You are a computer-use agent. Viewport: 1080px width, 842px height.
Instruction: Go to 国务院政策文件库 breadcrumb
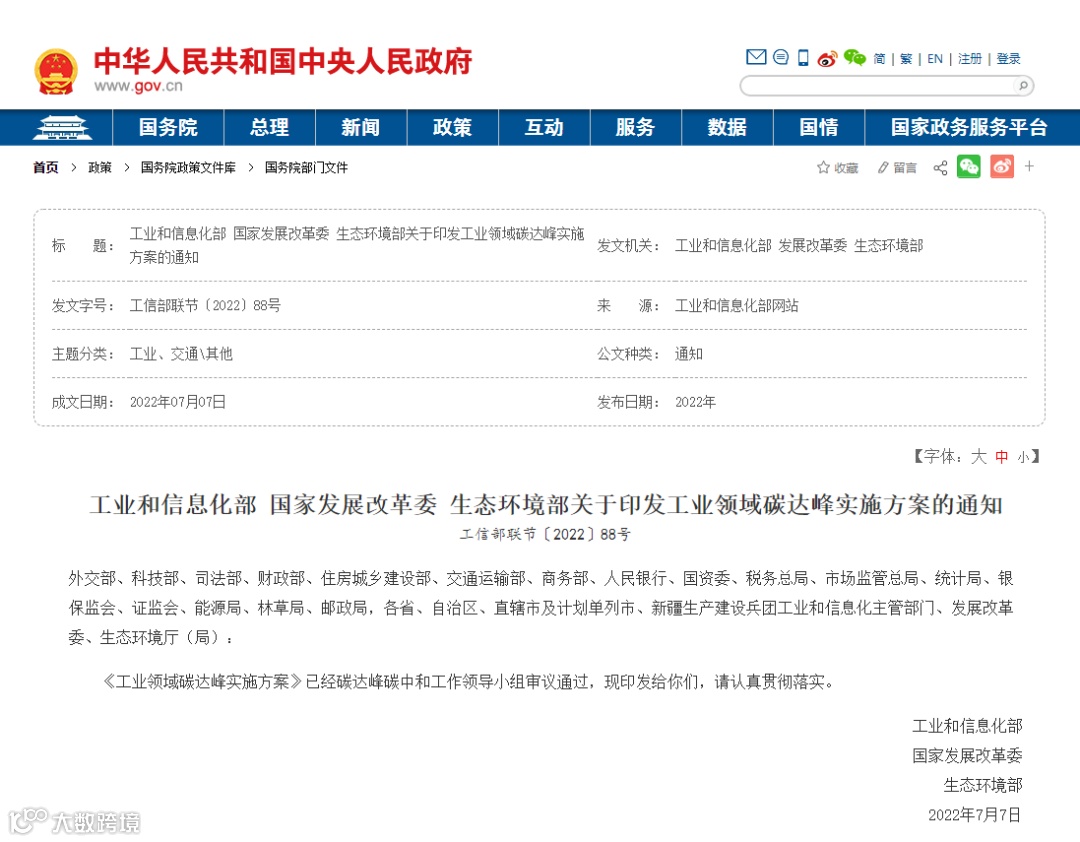(188, 167)
